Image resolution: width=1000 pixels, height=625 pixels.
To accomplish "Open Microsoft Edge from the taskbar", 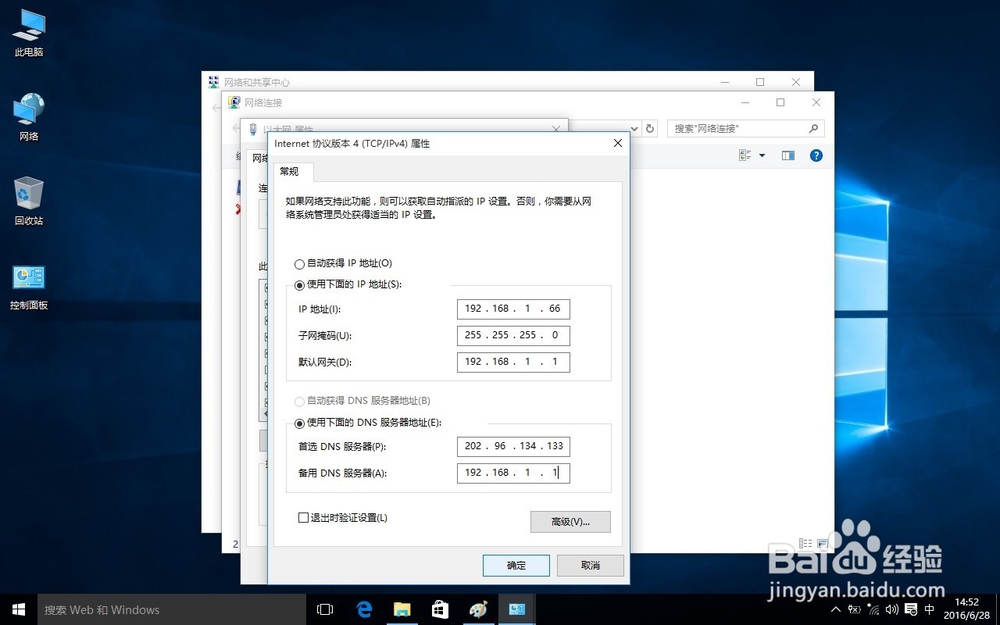I will tap(364, 608).
